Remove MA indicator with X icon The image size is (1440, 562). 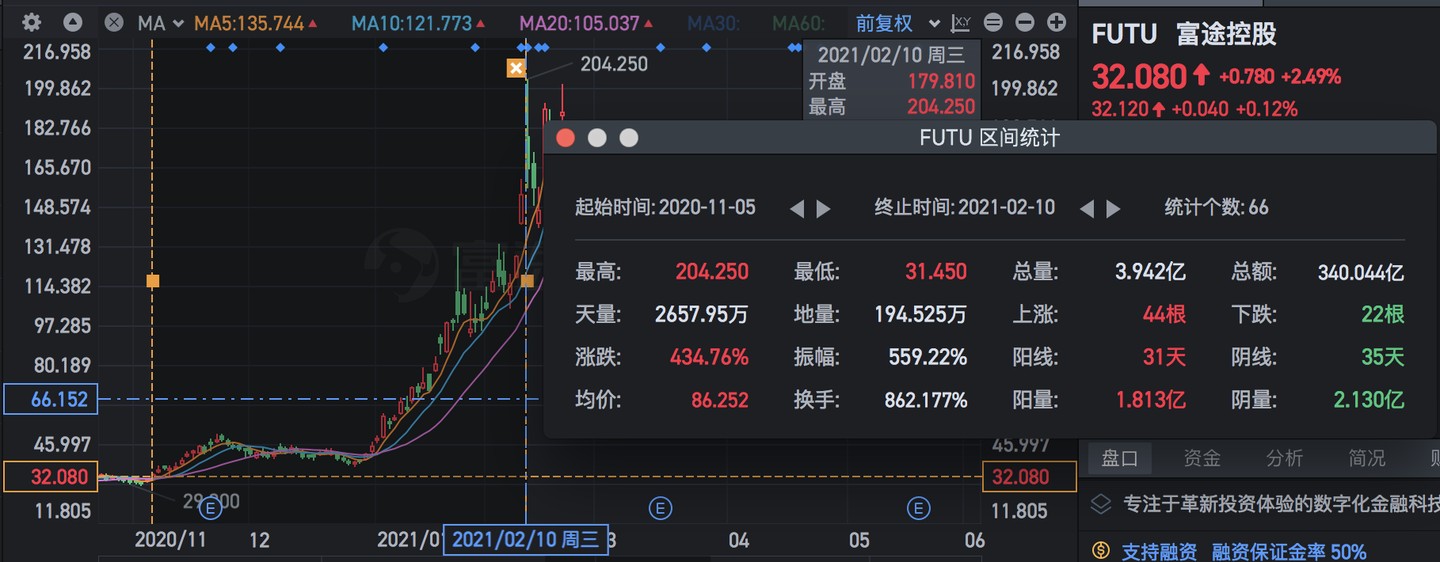tap(114, 22)
